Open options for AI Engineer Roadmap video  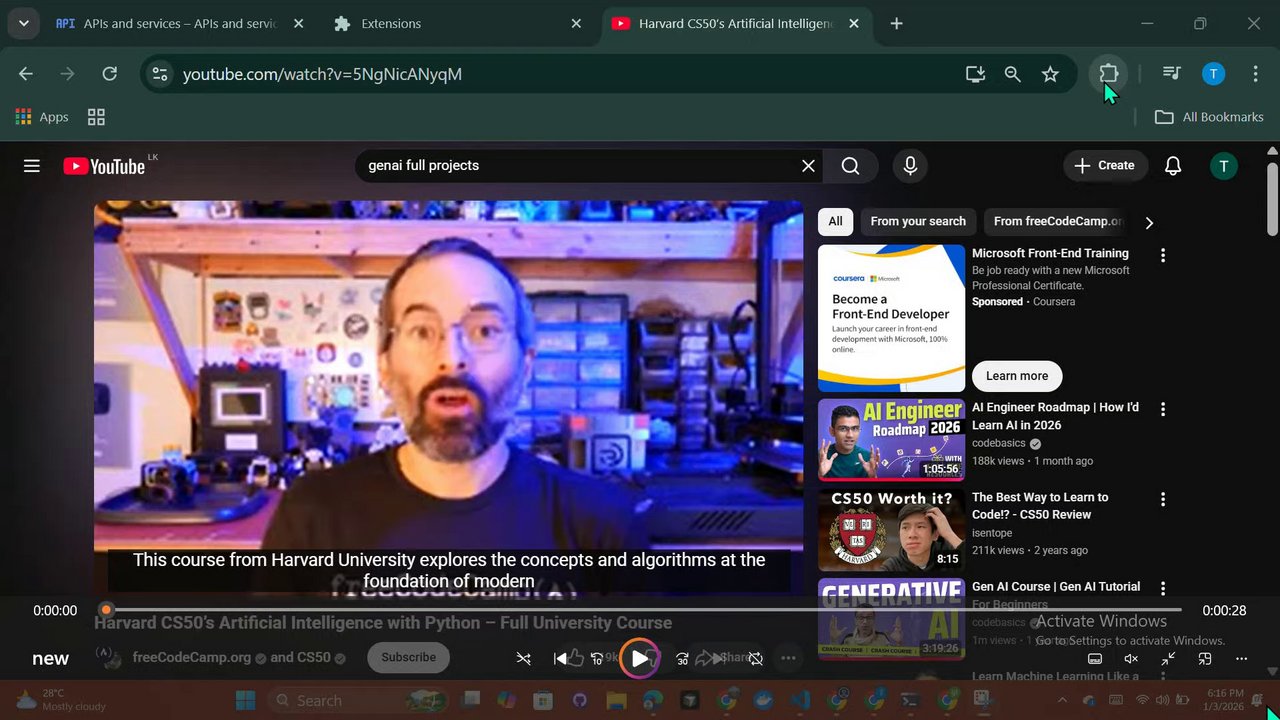point(1162,409)
